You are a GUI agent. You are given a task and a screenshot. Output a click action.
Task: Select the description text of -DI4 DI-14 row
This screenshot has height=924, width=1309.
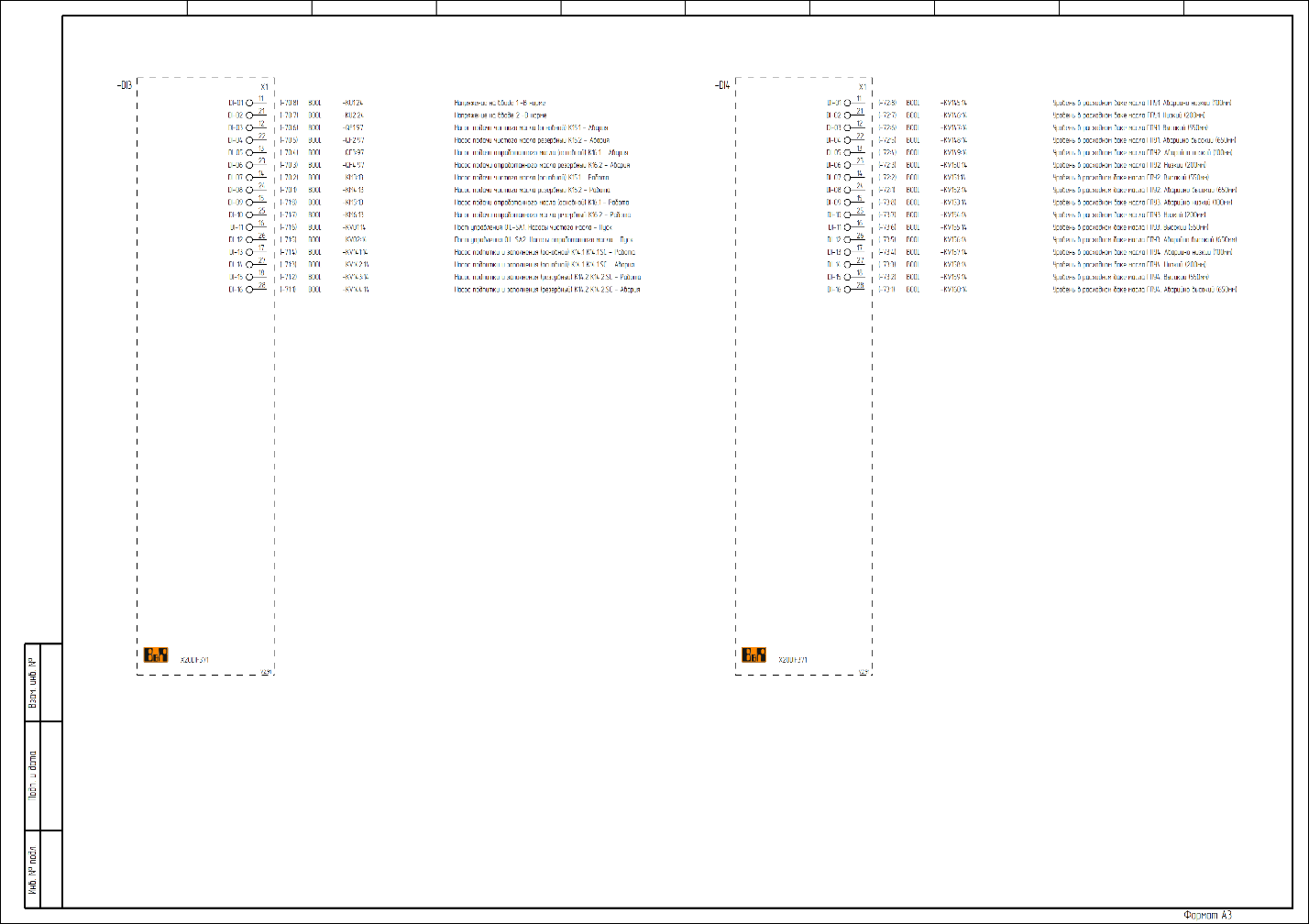coord(1129,265)
